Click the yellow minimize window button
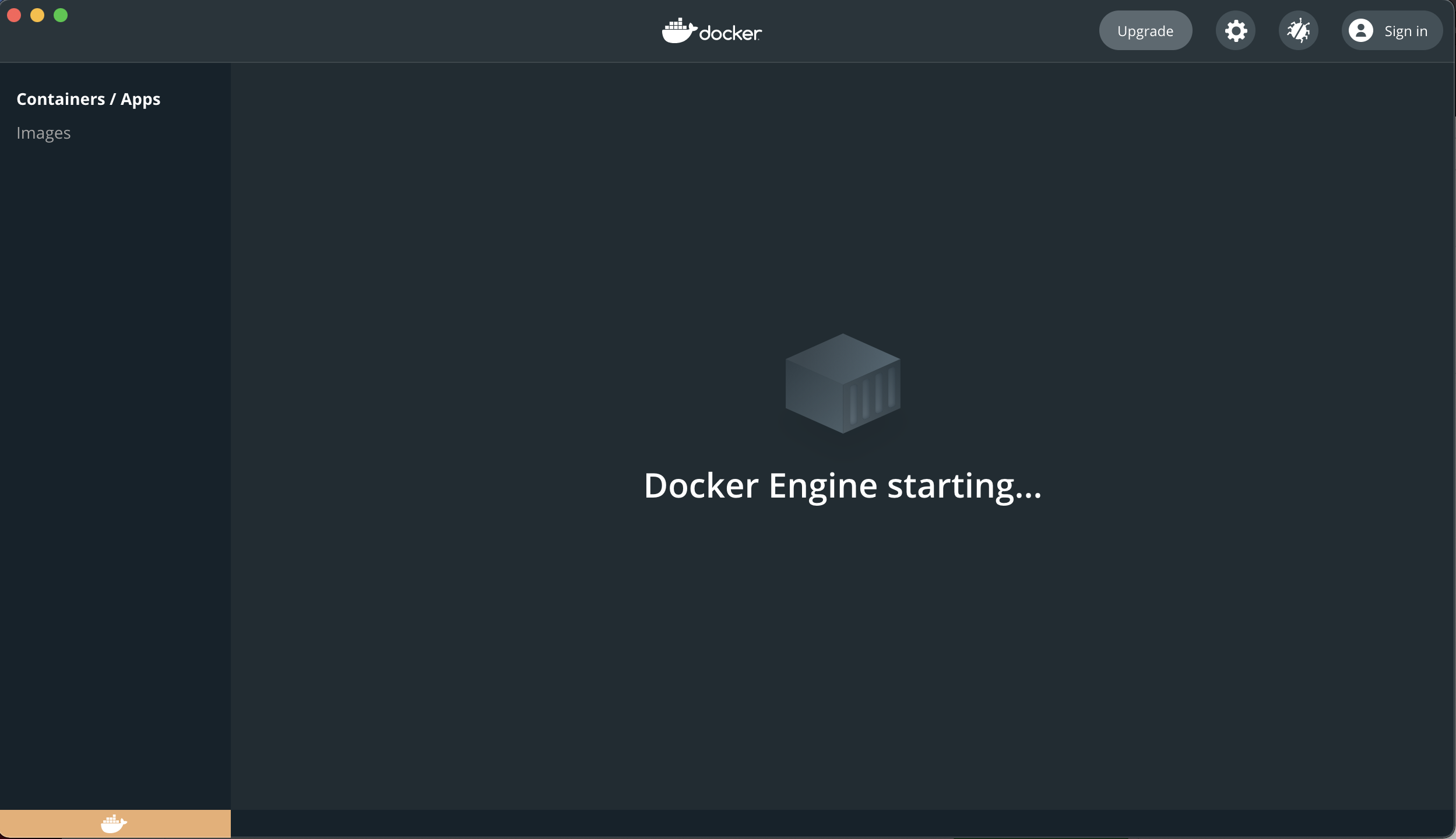The width and height of the screenshot is (1456, 839). 37,15
